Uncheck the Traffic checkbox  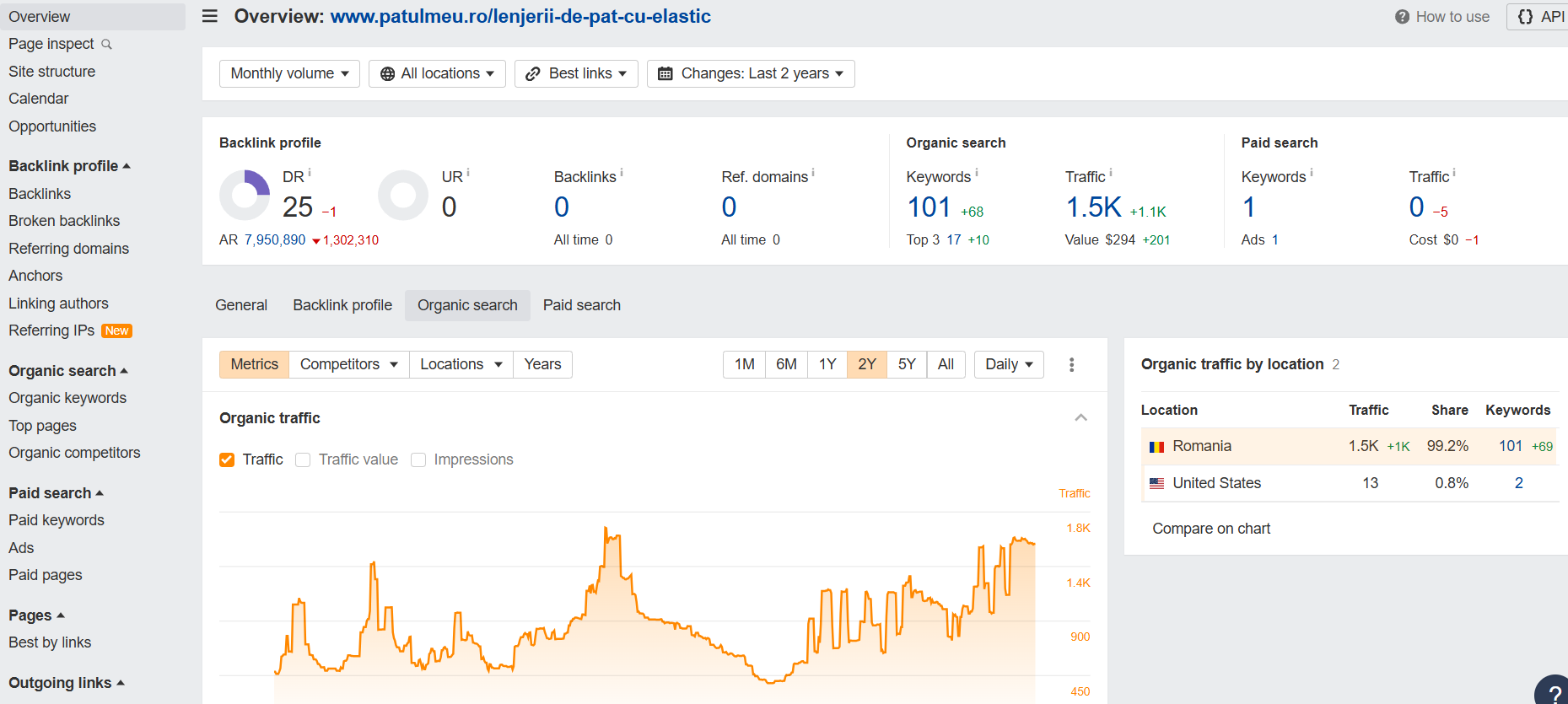click(227, 459)
